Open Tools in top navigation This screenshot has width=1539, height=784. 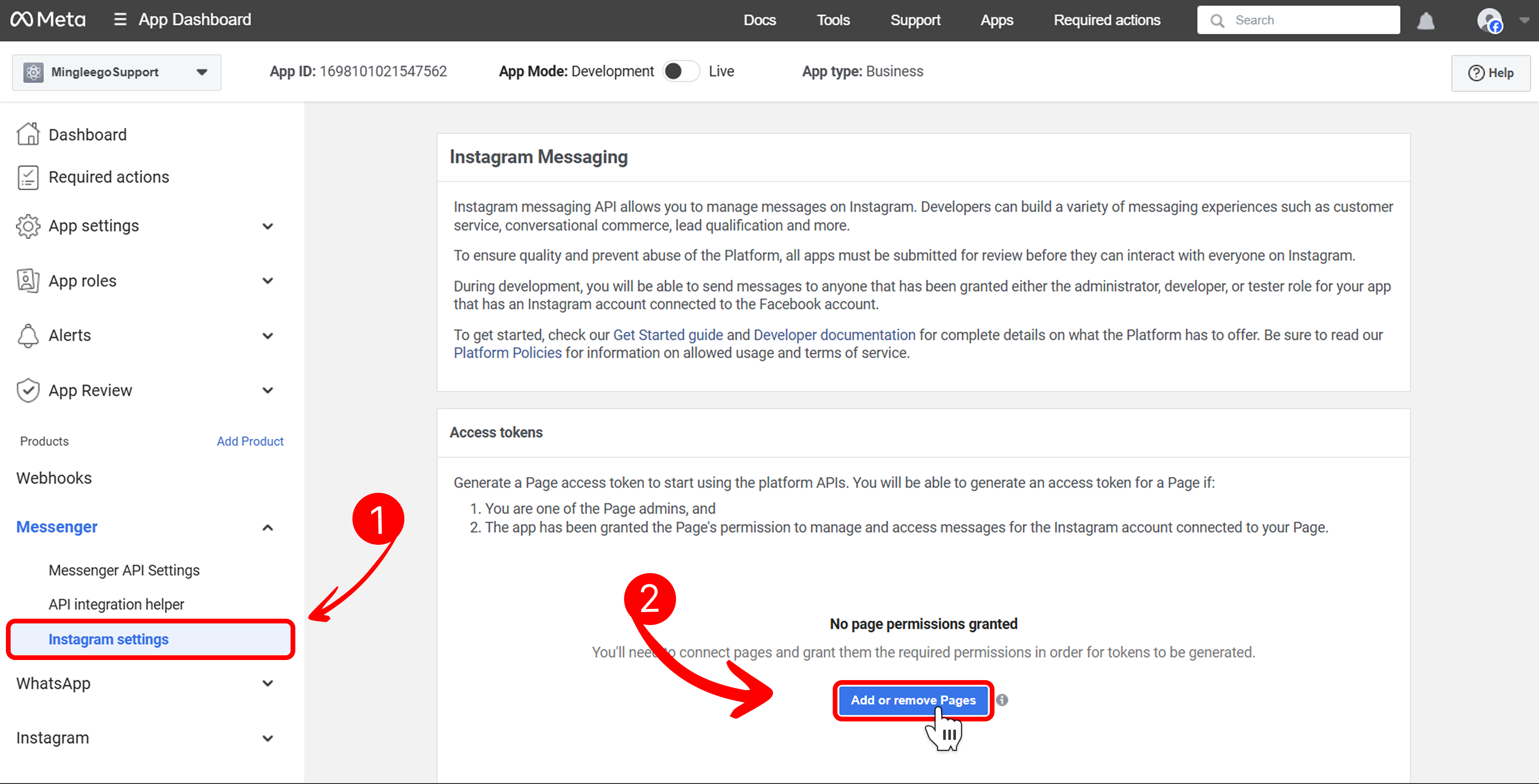(x=833, y=20)
